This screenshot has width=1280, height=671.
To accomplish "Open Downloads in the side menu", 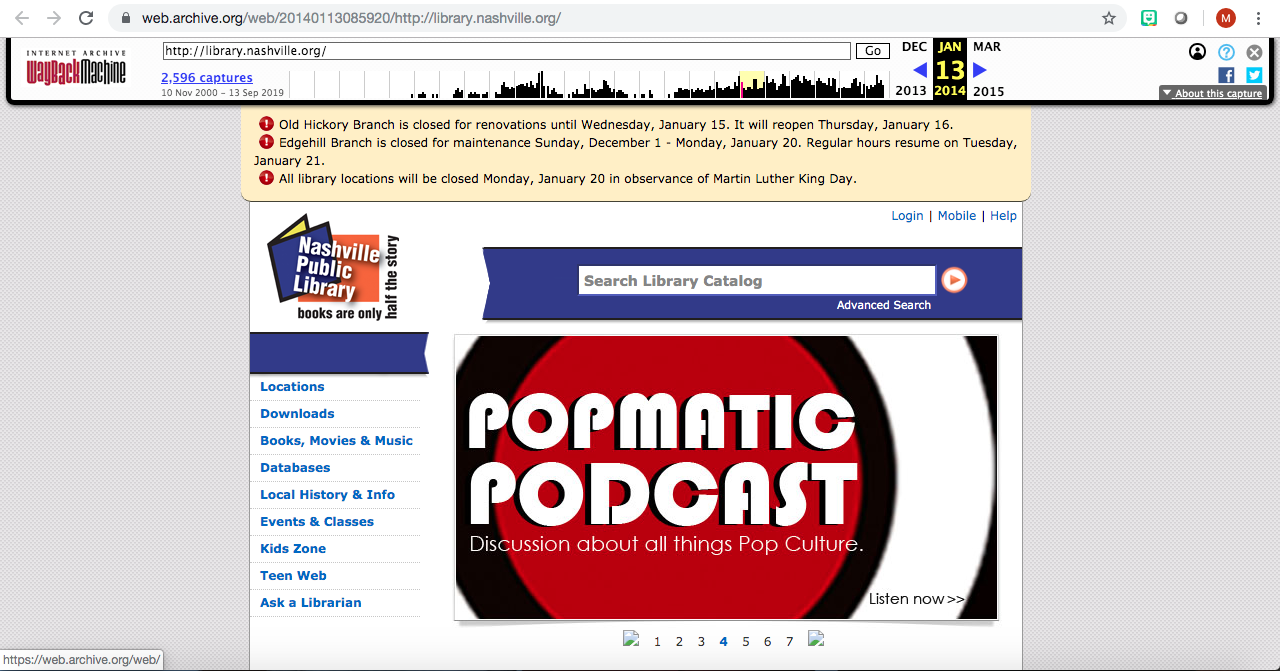I will [x=297, y=414].
